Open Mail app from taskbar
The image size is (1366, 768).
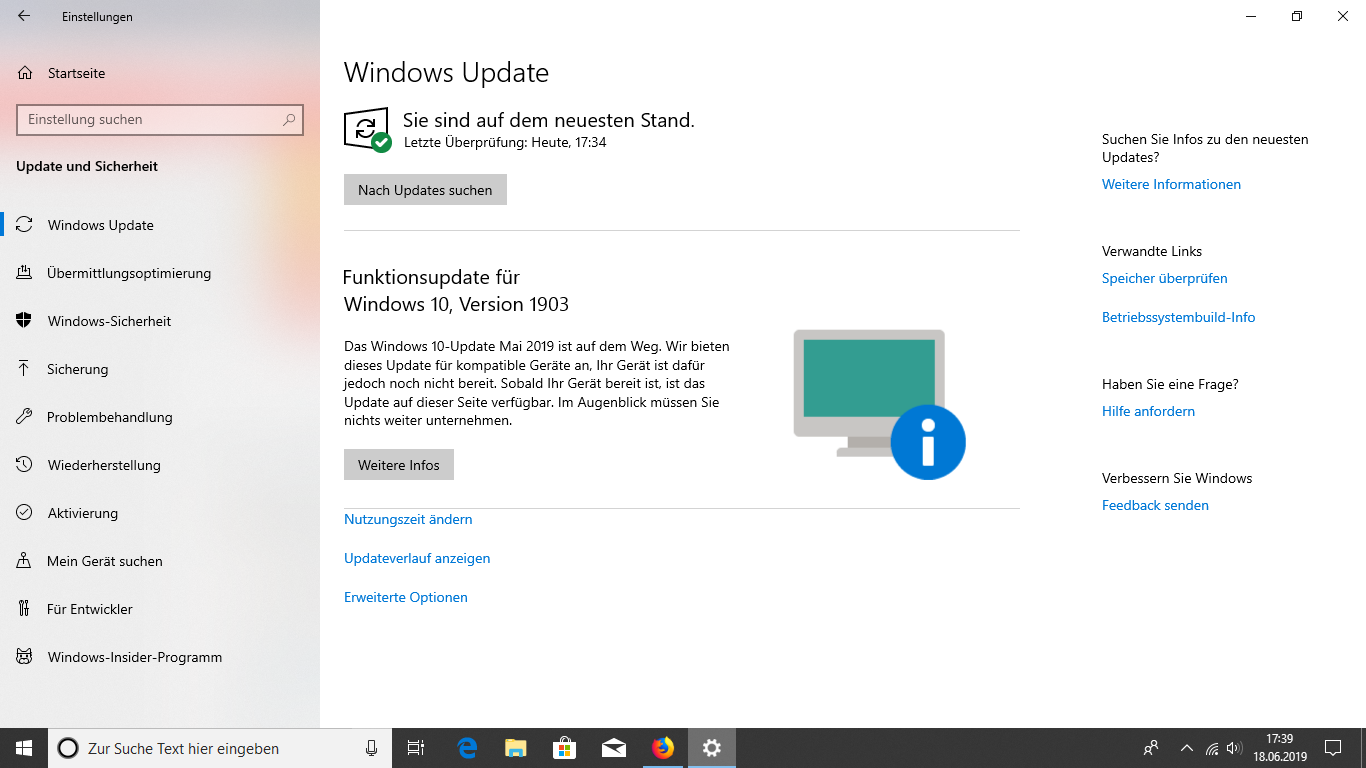pos(614,748)
